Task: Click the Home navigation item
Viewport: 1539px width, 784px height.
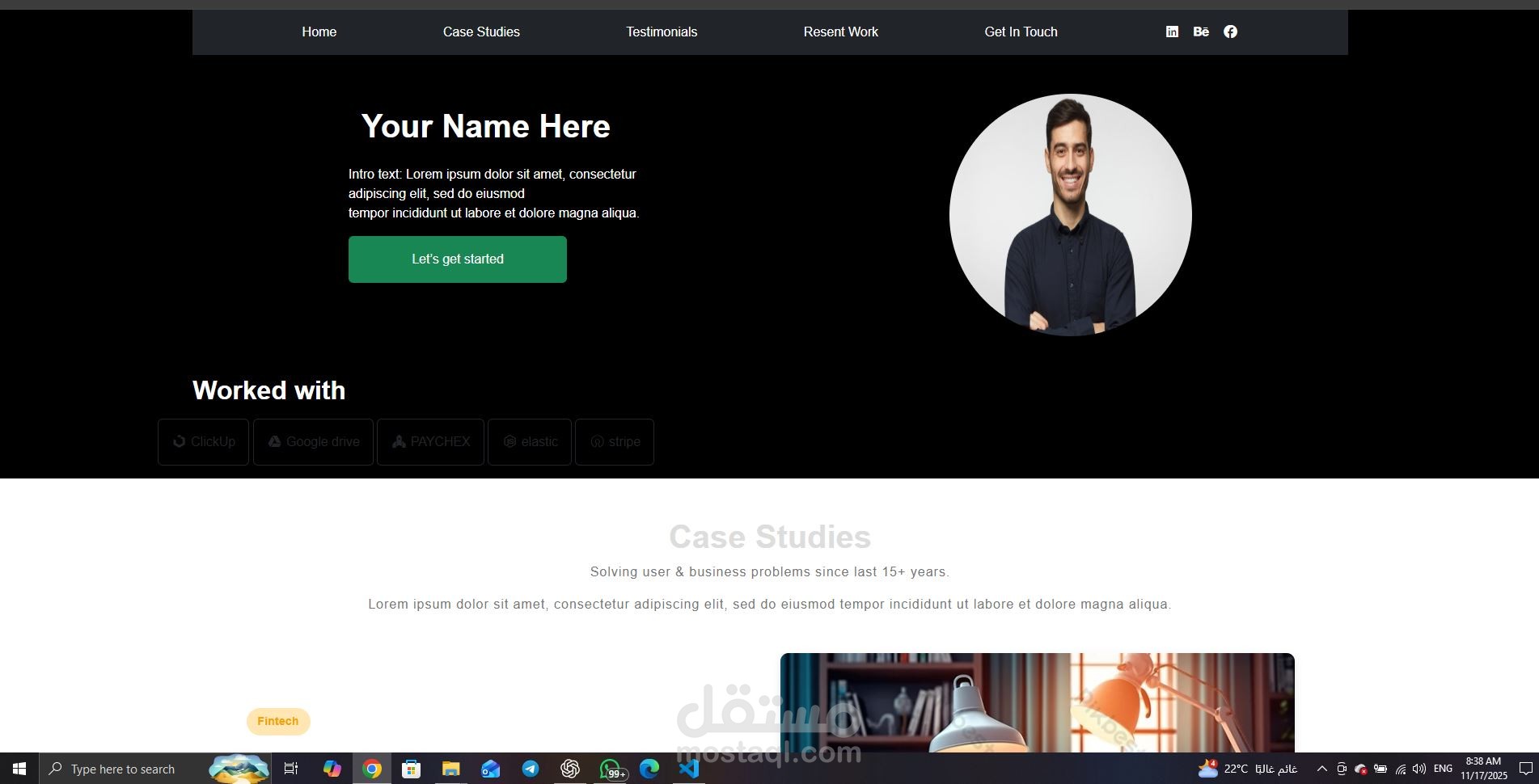Action: 319,32
